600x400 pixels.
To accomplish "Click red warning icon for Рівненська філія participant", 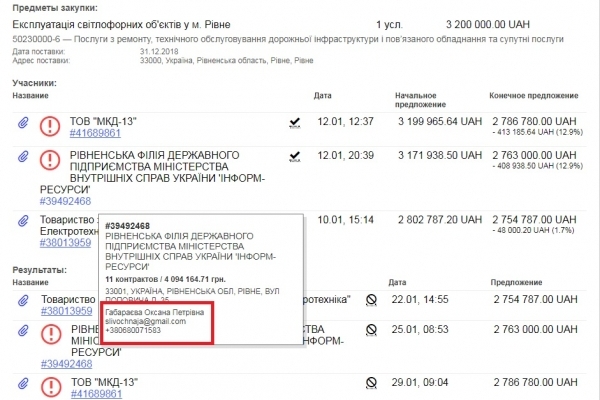I will pos(50,158).
